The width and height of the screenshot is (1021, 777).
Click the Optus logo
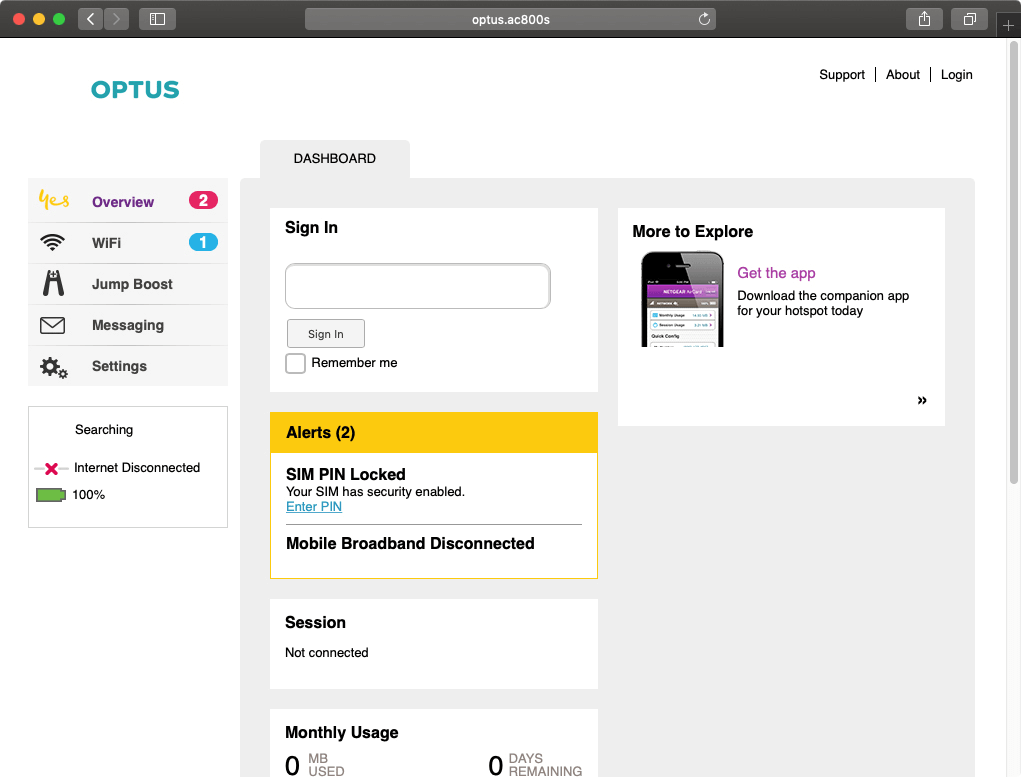pyautogui.click(x=135, y=90)
